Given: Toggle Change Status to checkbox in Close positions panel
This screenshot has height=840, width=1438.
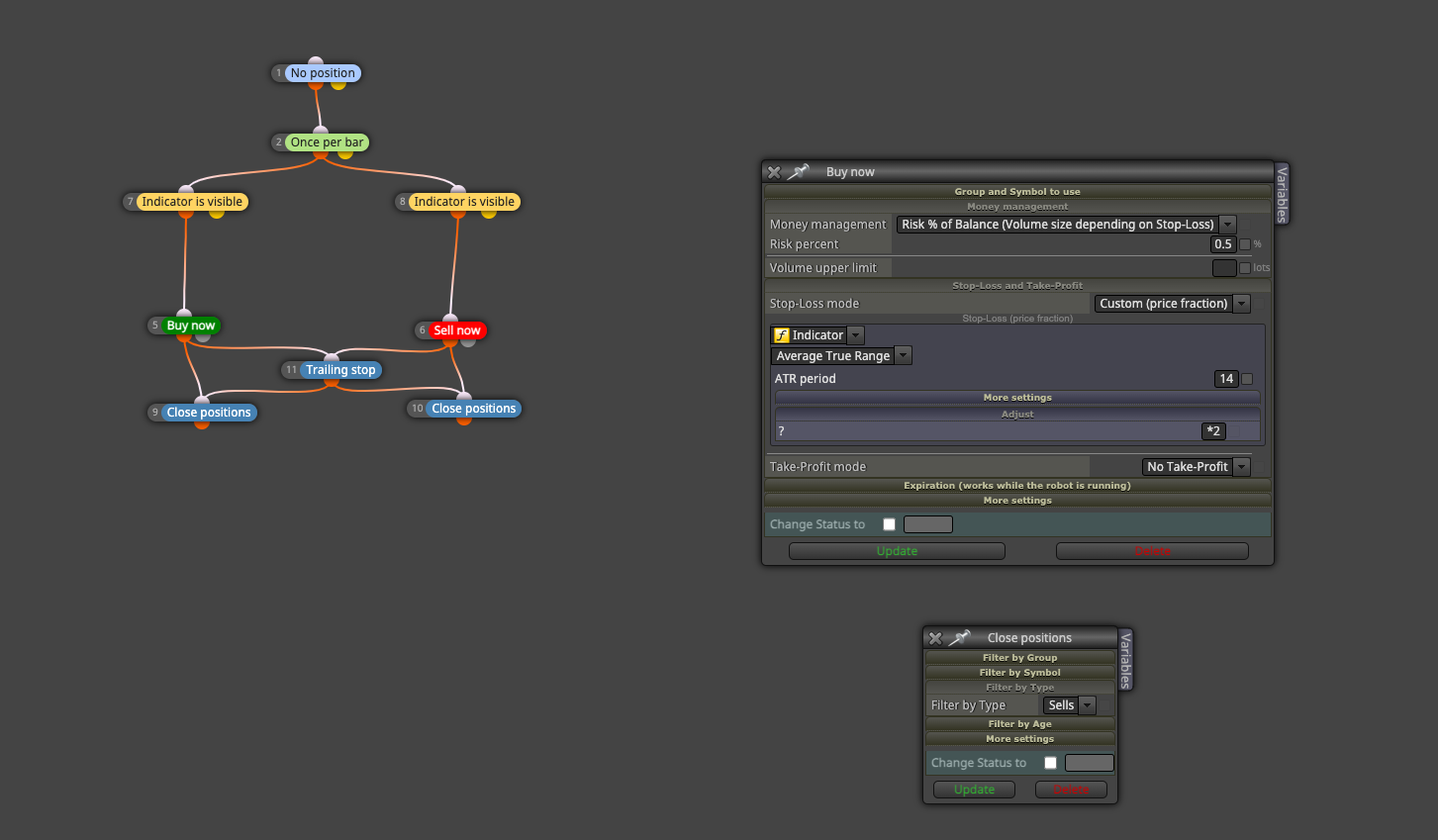Looking at the screenshot, I should [1050, 763].
